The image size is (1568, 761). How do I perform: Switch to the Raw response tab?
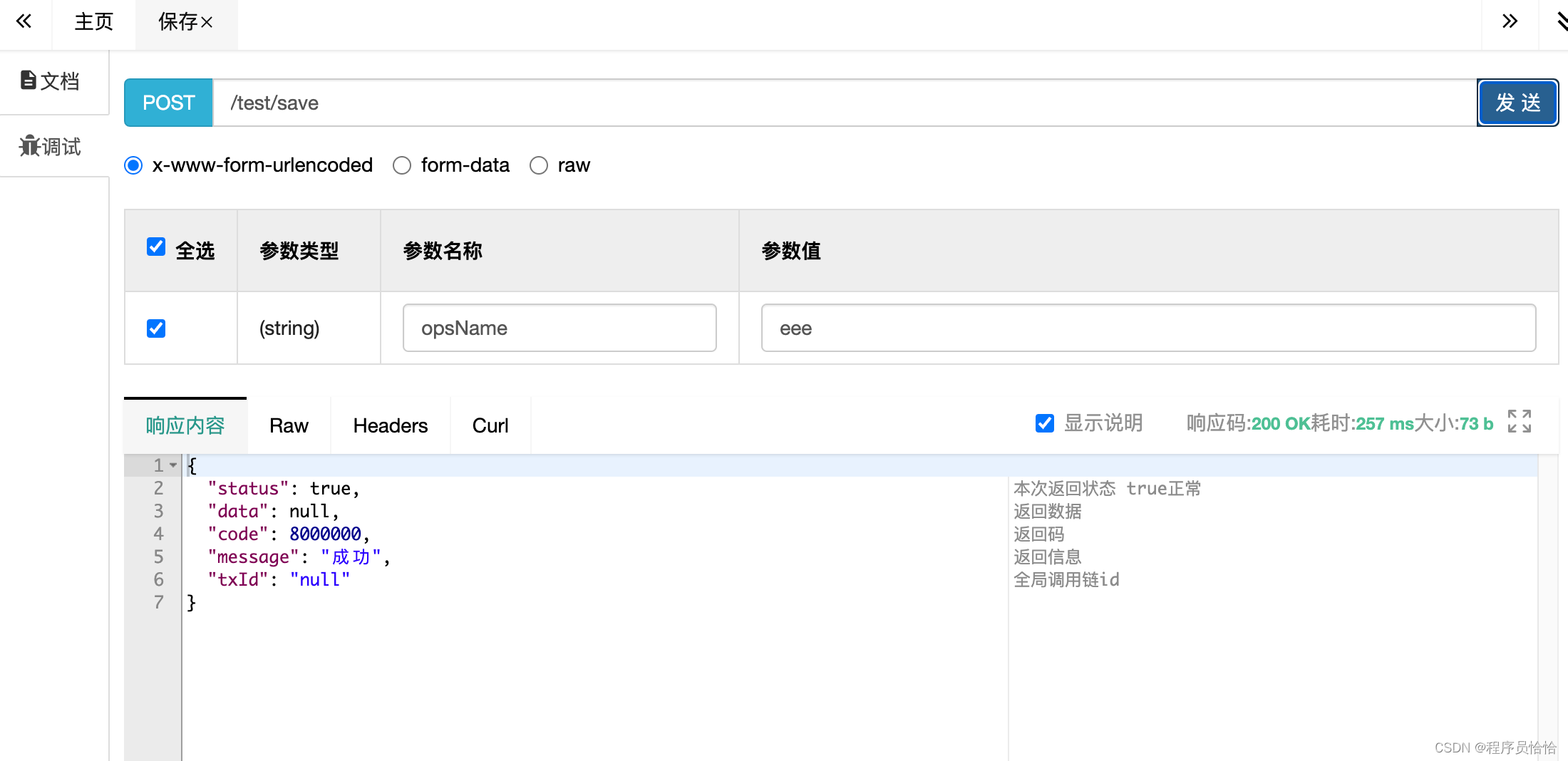click(x=289, y=425)
